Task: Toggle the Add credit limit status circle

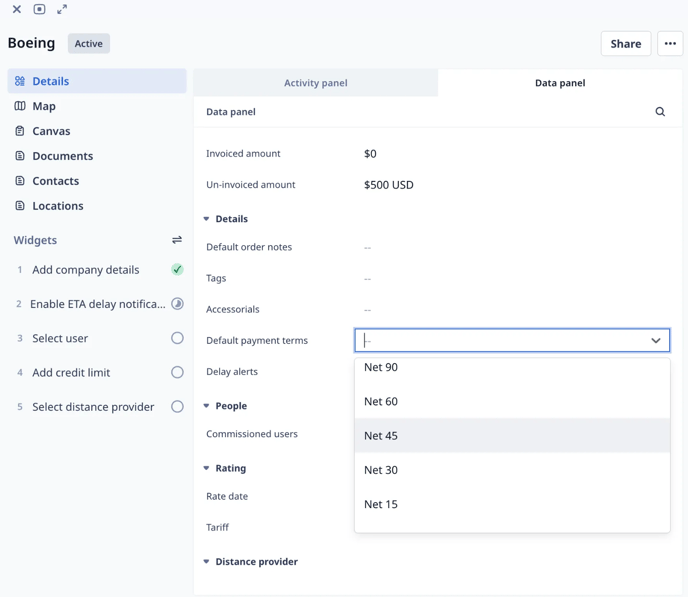Action: pyautogui.click(x=177, y=372)
